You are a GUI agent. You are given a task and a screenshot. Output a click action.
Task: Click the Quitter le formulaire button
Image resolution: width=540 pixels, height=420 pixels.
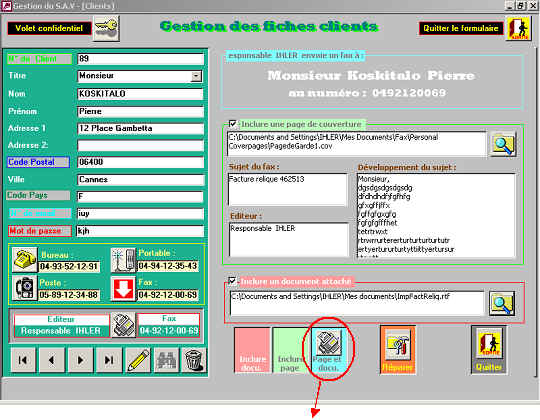point(461,28)
